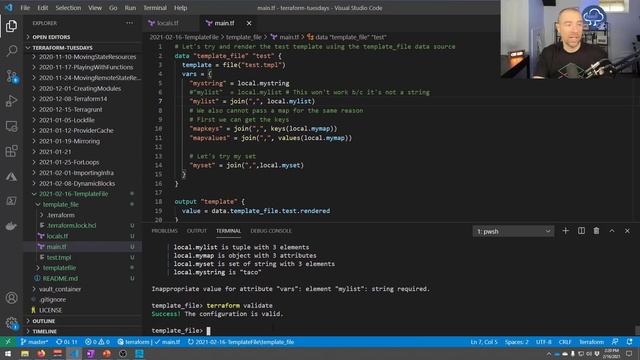The height and width of the screenshot is (360, 640).
Task: Maximize the panel with up chevron
Action: (612, 231)
